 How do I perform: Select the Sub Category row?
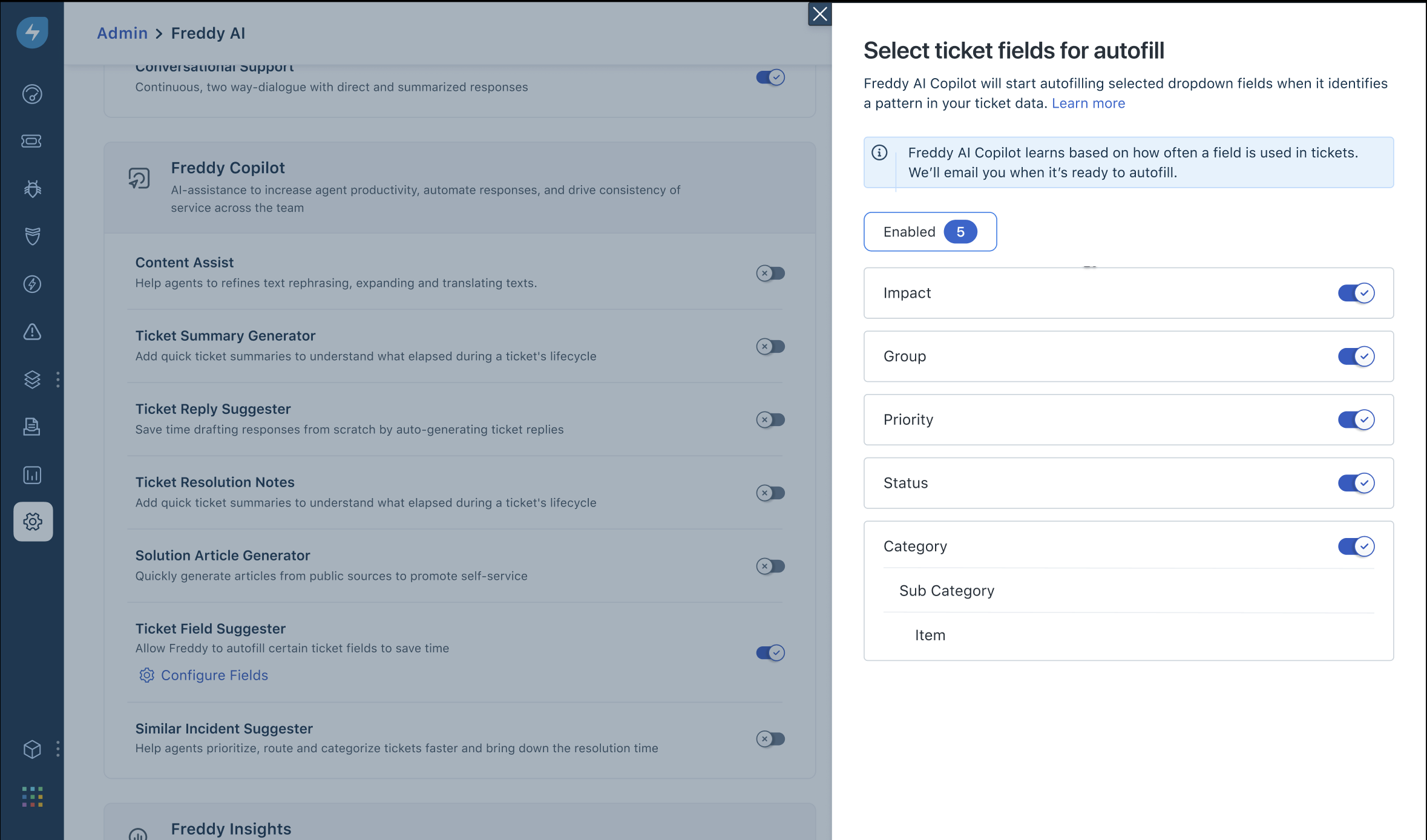[1129, 591]
